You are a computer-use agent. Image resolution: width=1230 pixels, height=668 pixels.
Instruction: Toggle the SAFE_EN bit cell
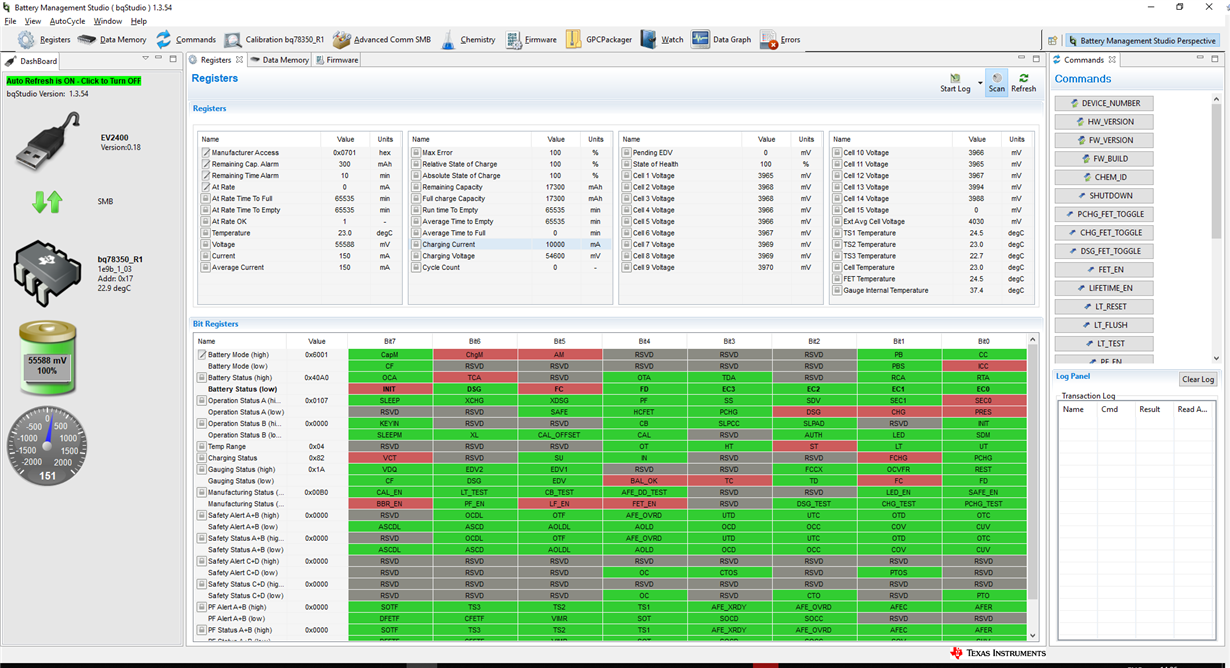pos(983,492)
